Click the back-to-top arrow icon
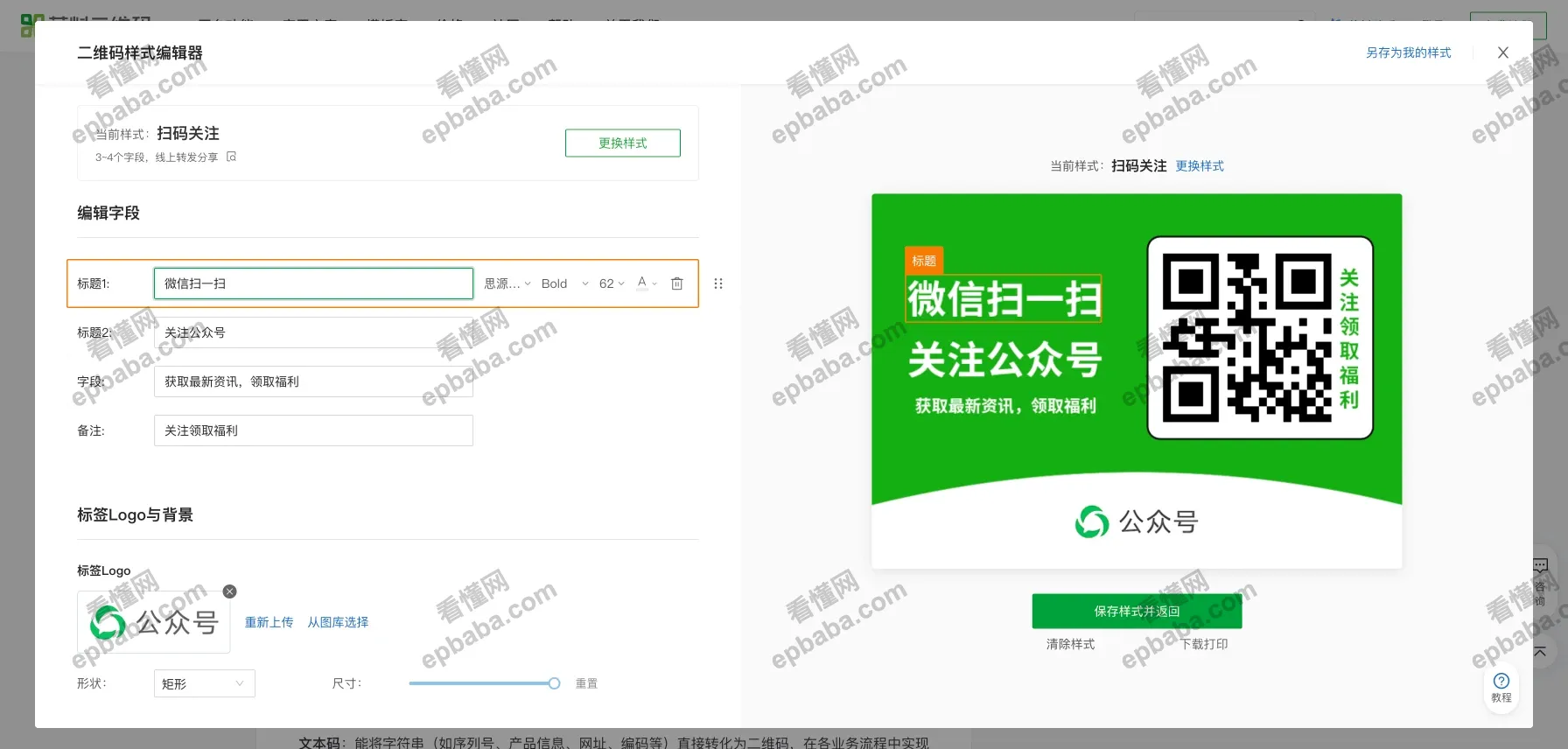This screenshot has height=749, width=1568. [x=1540, y=651]
